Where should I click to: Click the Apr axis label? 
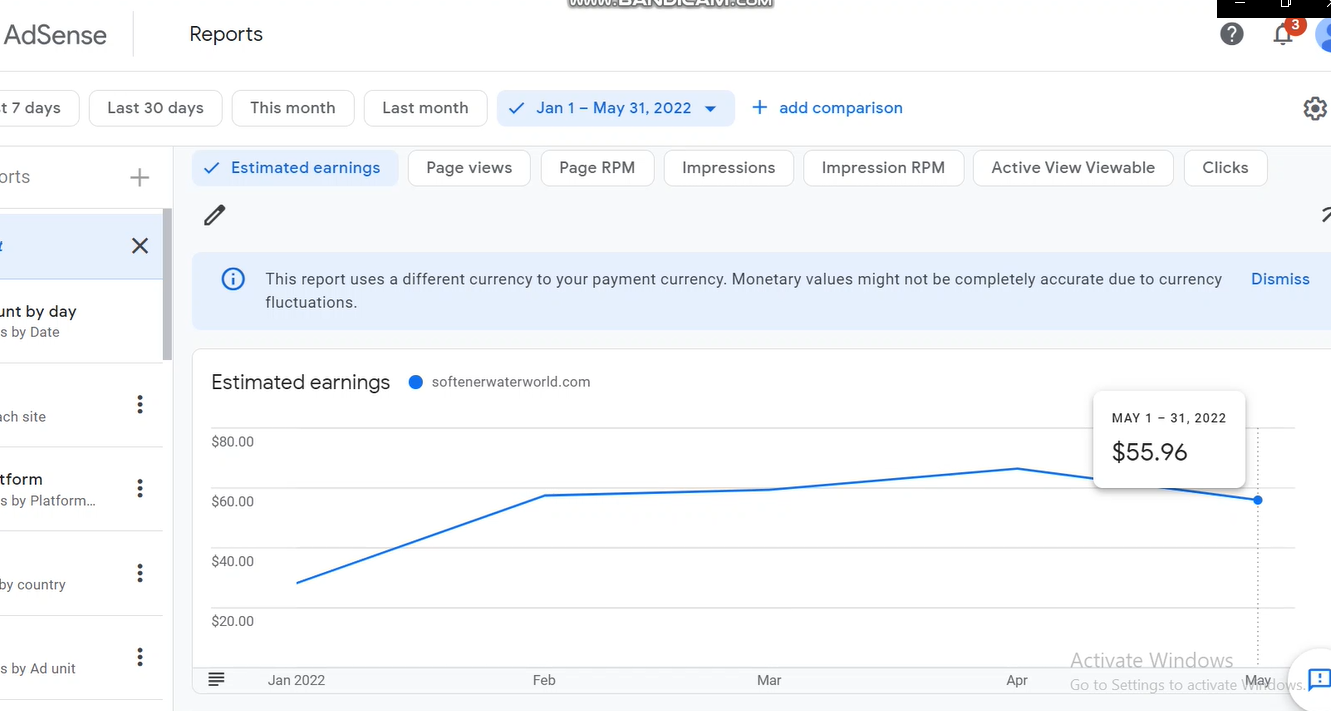coord(1017,680)
